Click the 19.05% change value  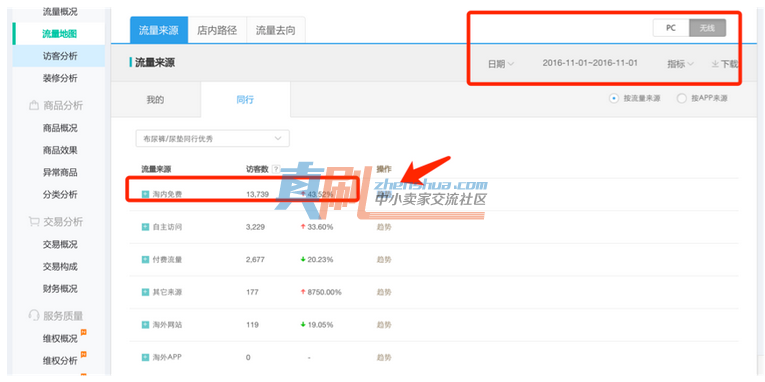[x=320, y=324]
